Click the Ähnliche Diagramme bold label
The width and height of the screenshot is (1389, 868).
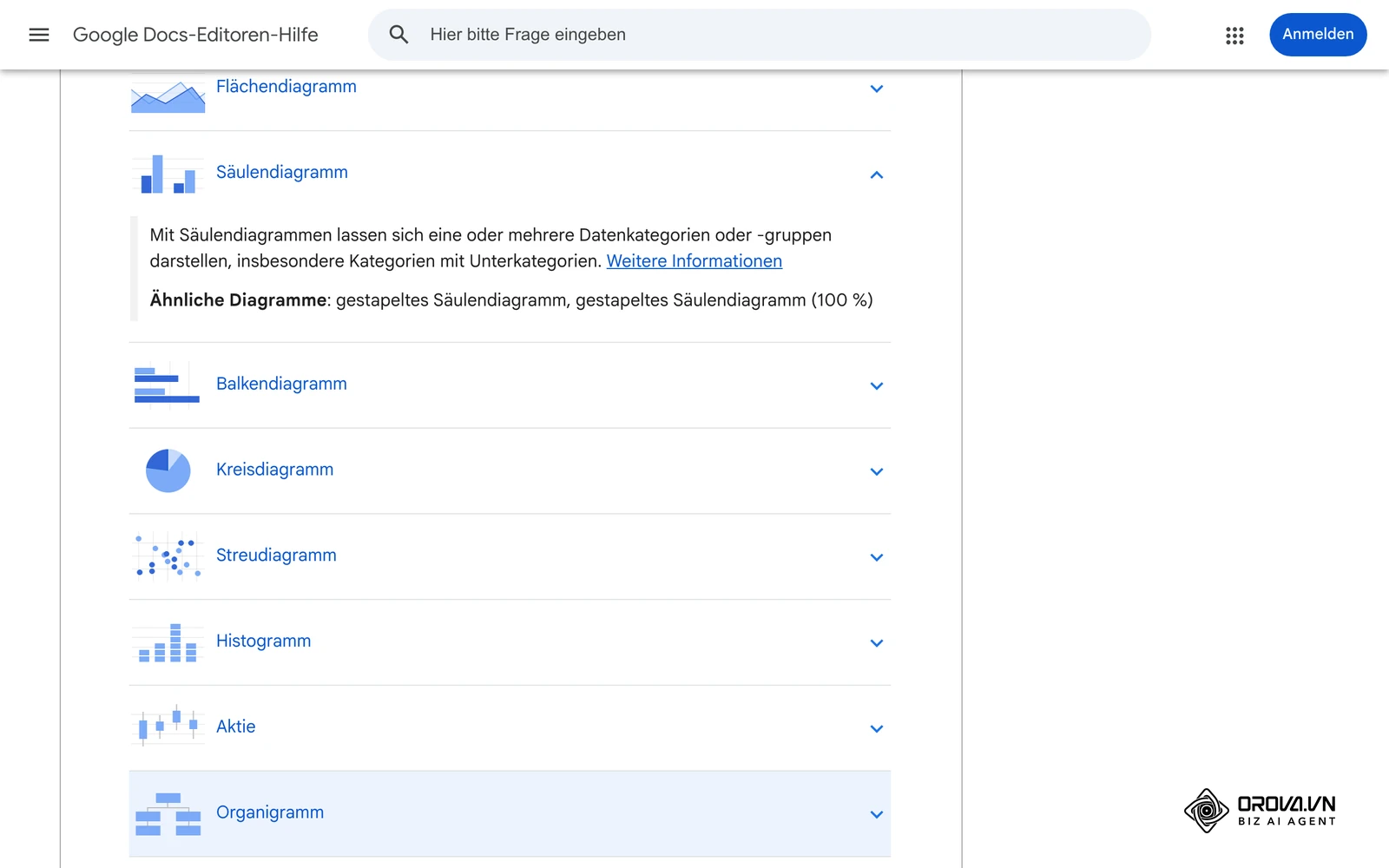coord(239,300)
